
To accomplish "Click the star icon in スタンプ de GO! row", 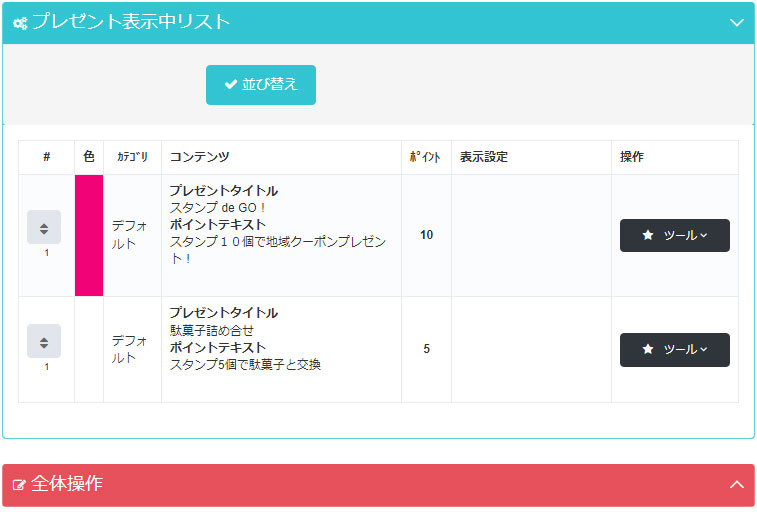I will [648, 235].
